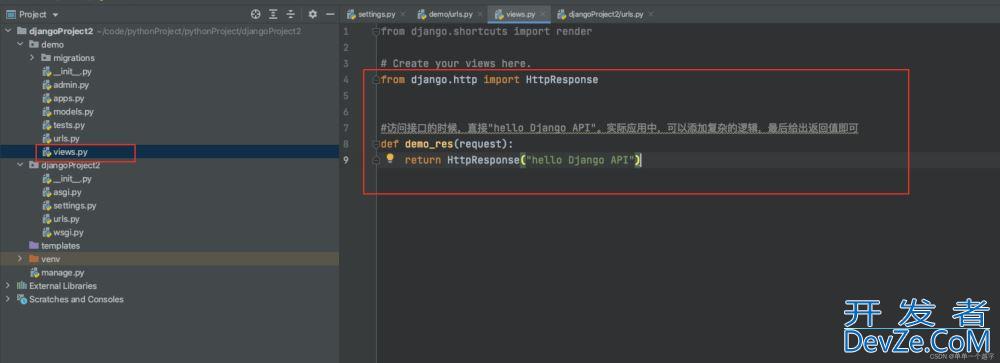Click the Python file icon of asgi.py

(47, 192)
